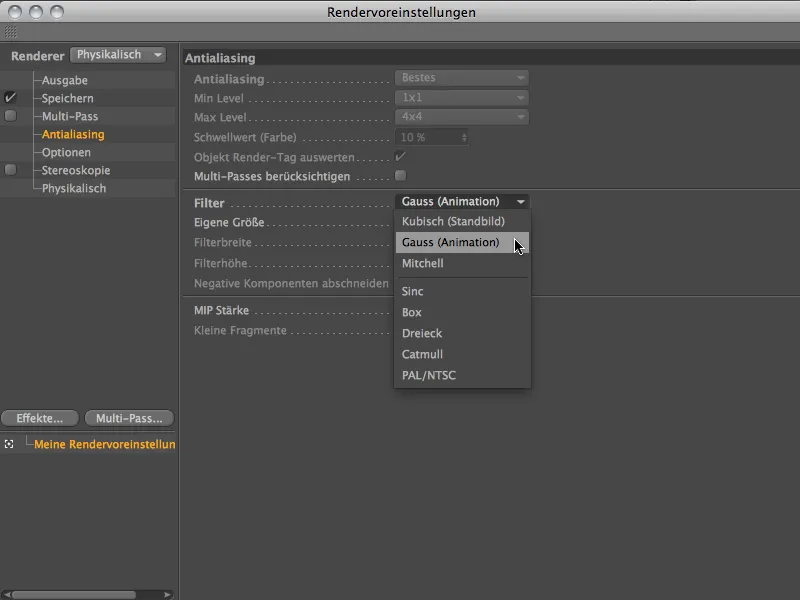Image resolution: width=800 pixels, height=600 pixels.
Task: Open the Antialiasing Bestes dropdown
Action: point(462,77)
